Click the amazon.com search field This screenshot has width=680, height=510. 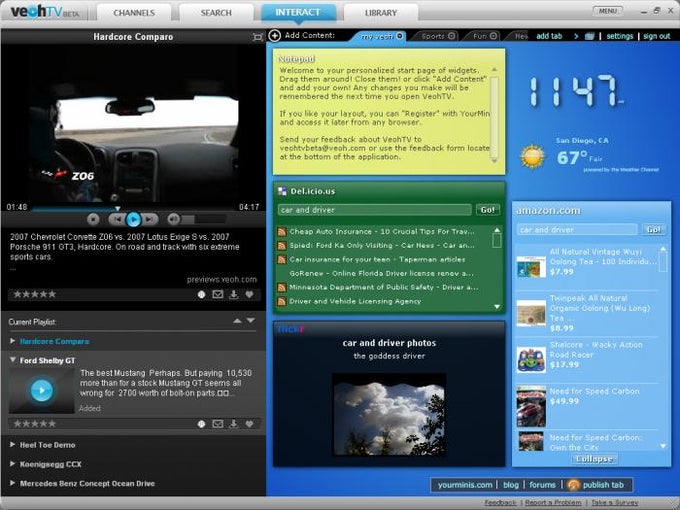pyautogui.click(x=577, y=229)
